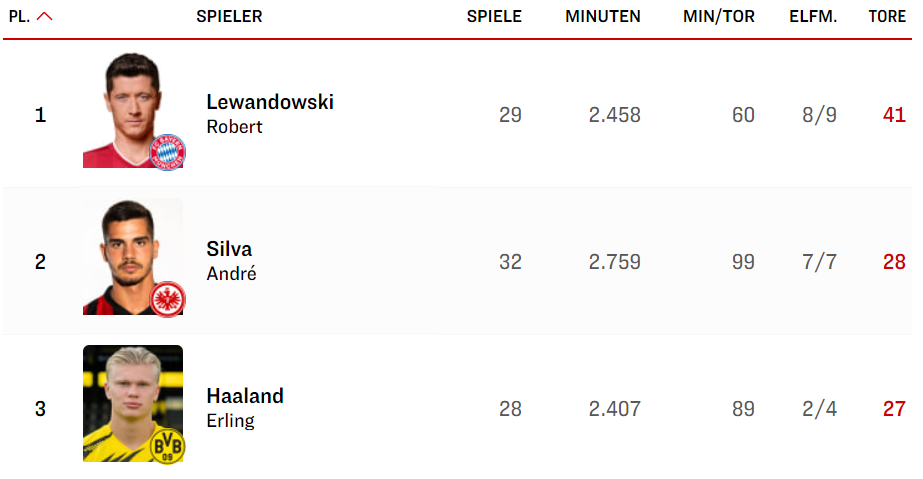Open Robert Lewandowski's player photo

click(x=132, y=110)
